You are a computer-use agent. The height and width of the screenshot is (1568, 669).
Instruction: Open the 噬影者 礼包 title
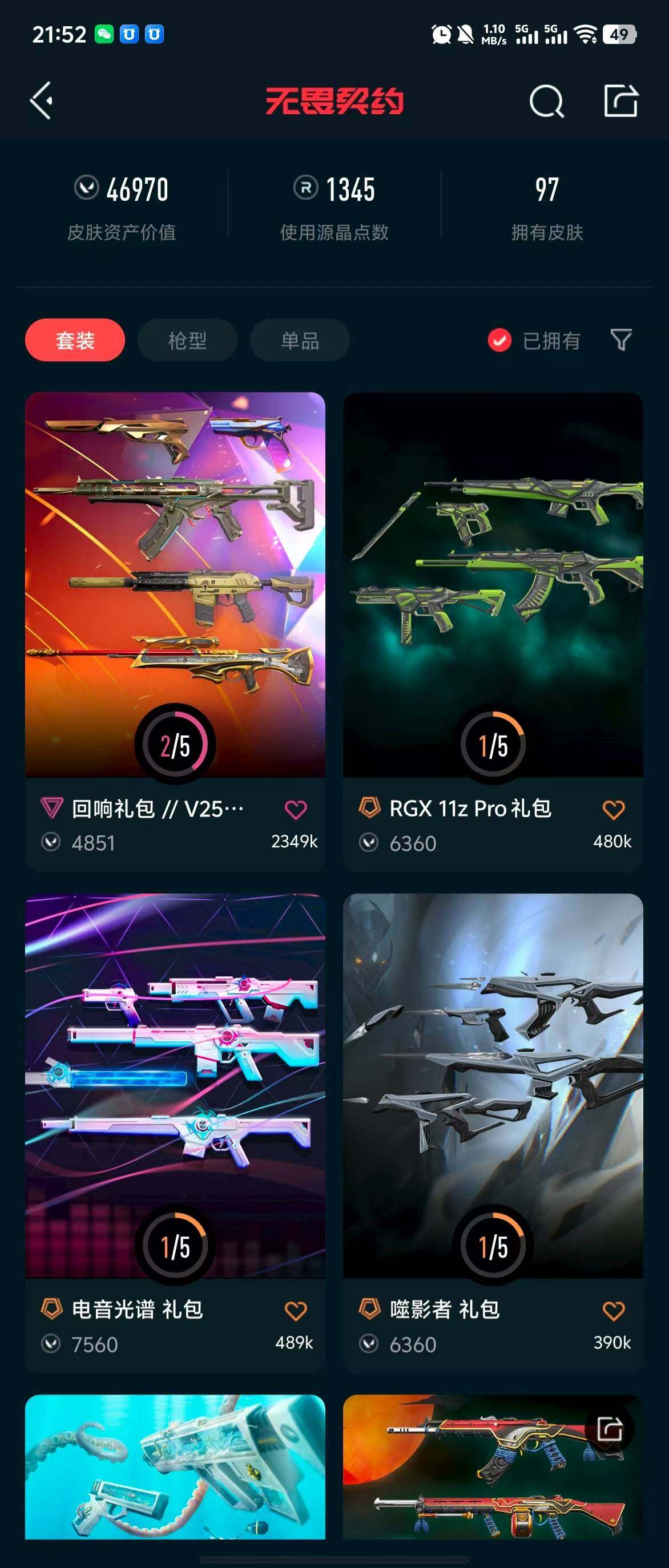click(444, 1310)
